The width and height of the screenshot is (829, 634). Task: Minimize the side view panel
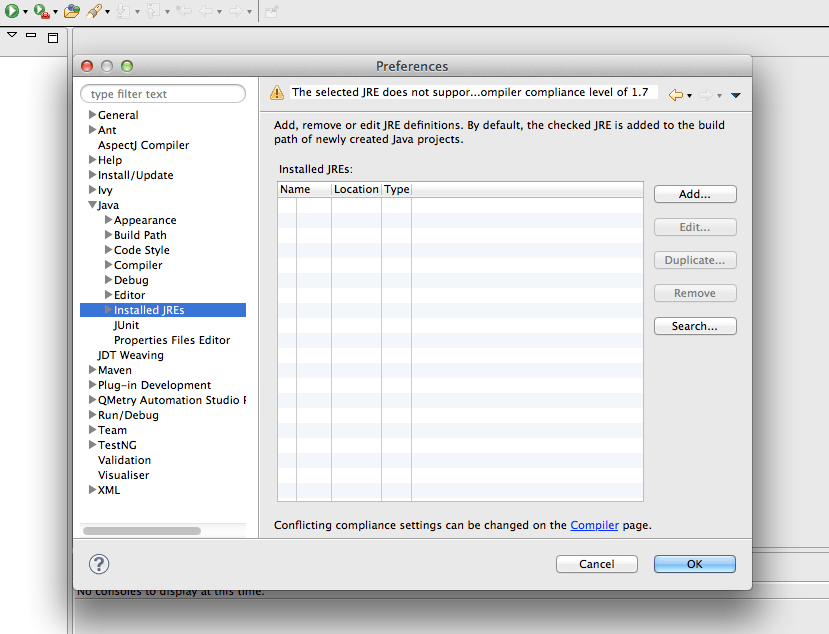31,35
